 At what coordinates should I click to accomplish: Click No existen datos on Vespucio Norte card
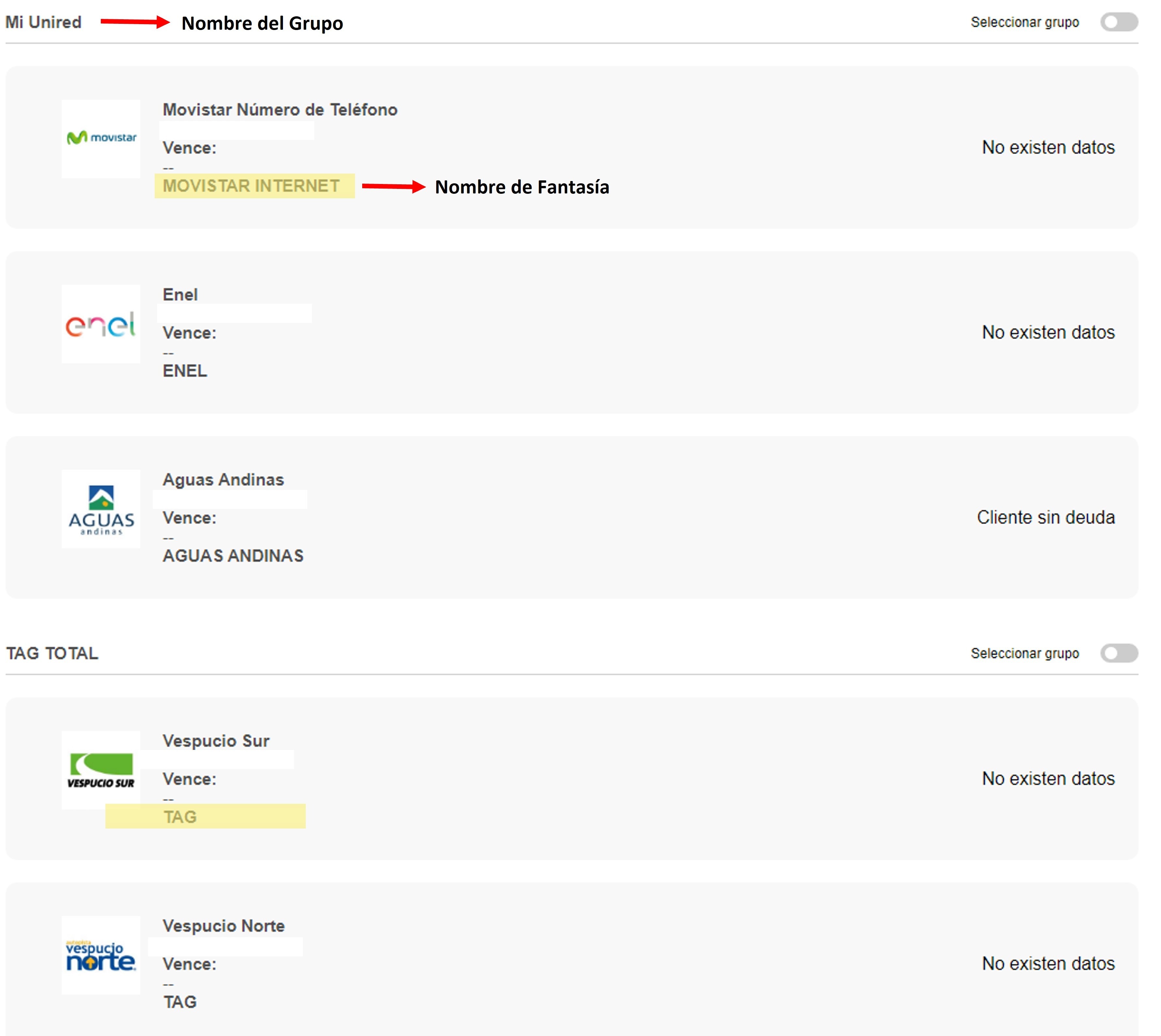click(x=1048, y=963)
